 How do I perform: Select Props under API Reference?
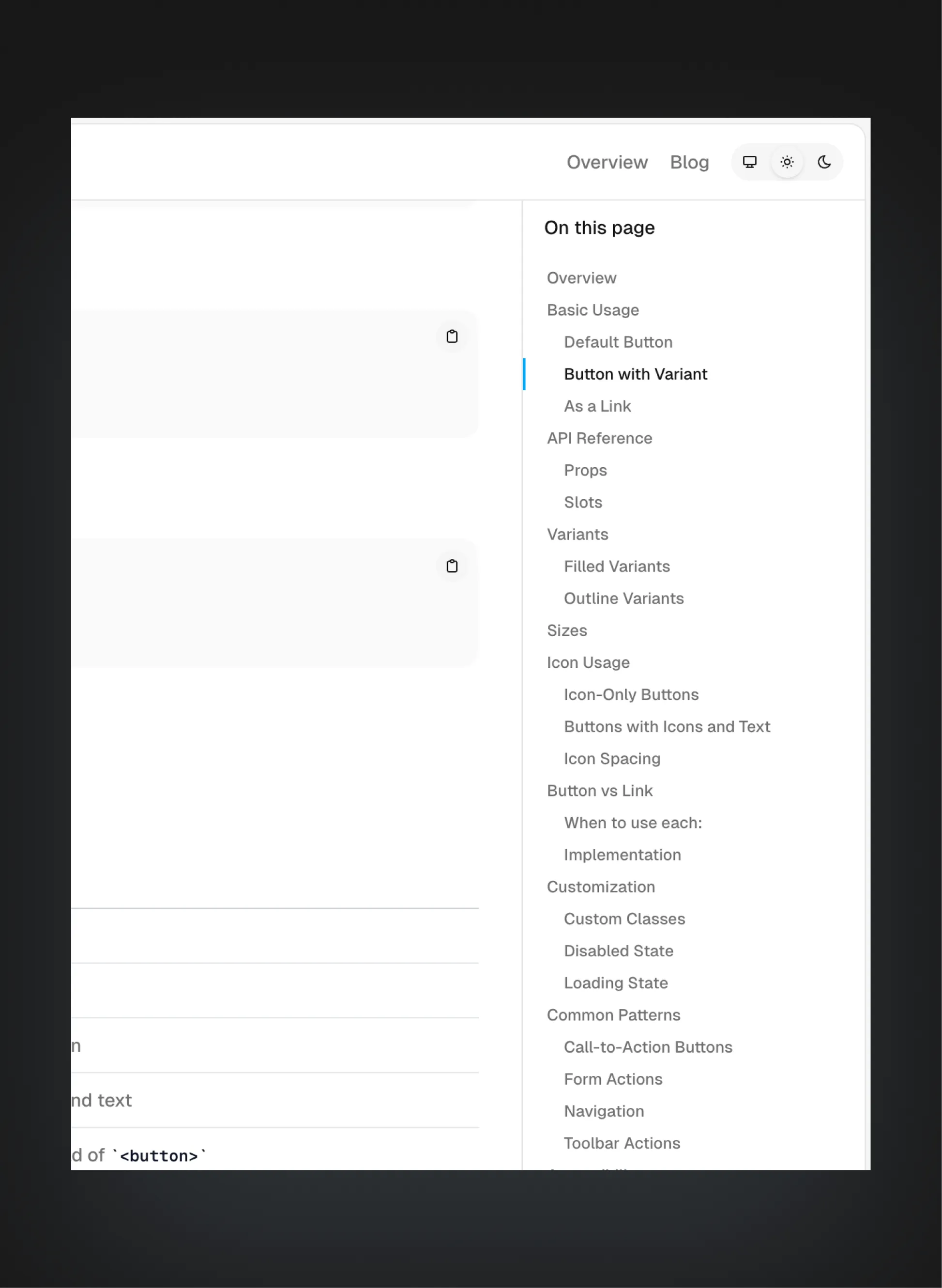point(586,470)
